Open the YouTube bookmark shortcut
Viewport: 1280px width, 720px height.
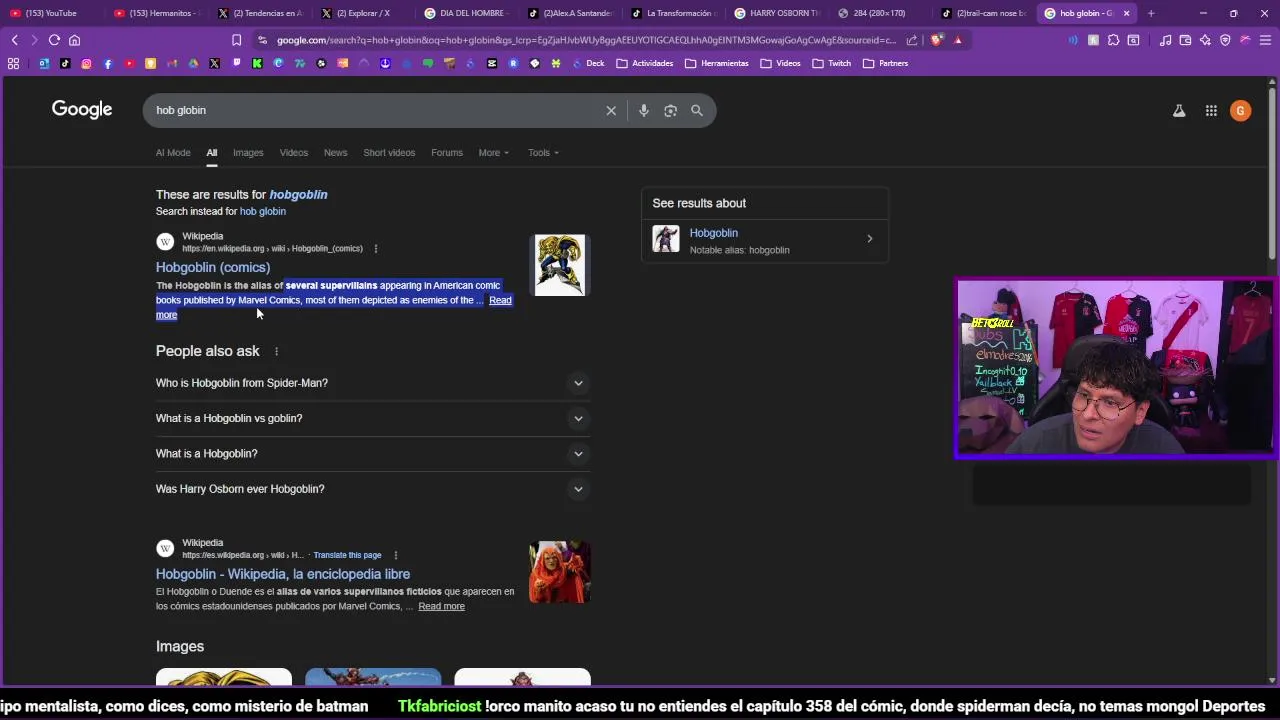(x=130, y=63)
